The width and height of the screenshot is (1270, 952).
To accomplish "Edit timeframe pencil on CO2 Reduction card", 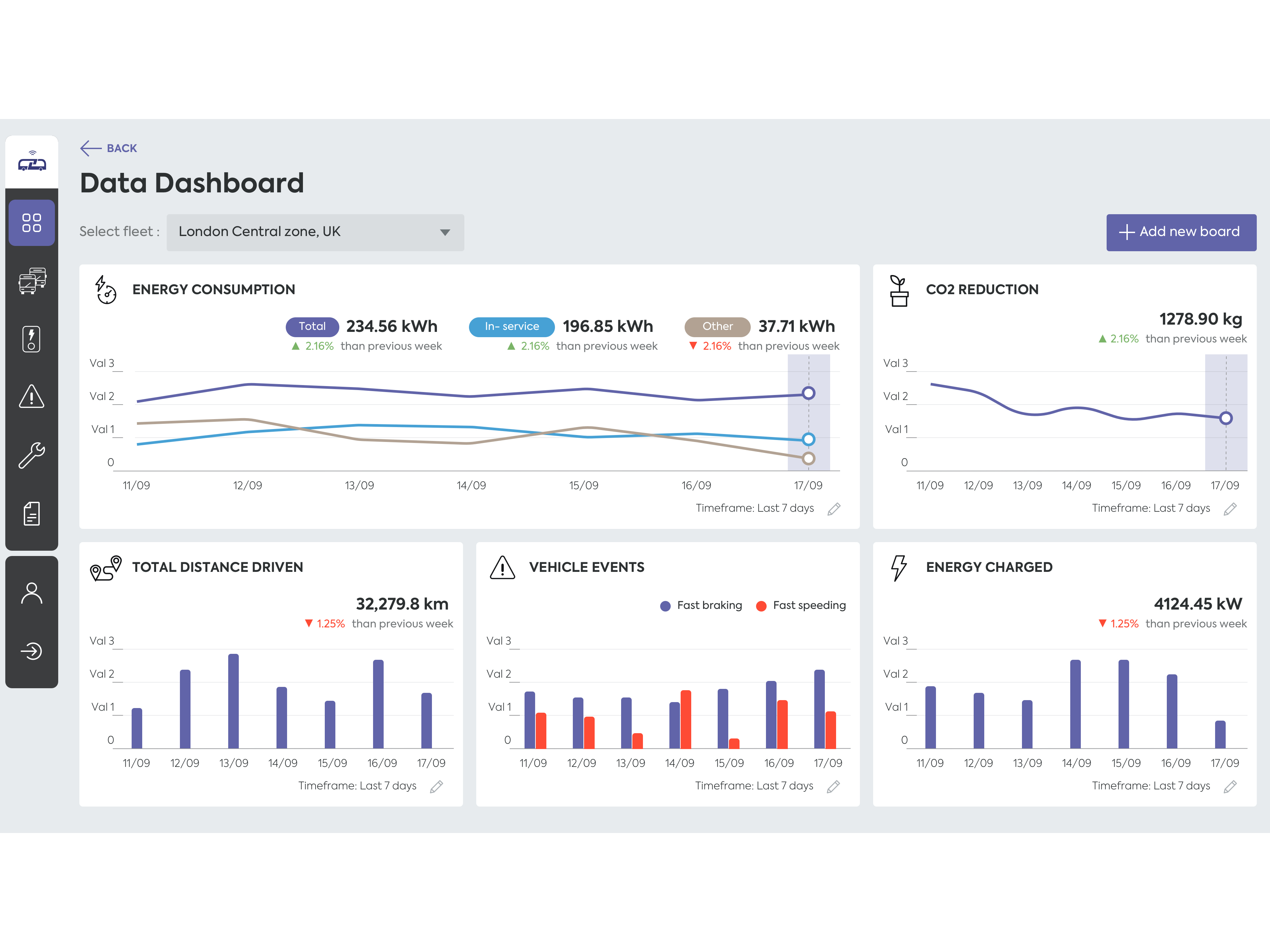I will tap(1230, 509).
